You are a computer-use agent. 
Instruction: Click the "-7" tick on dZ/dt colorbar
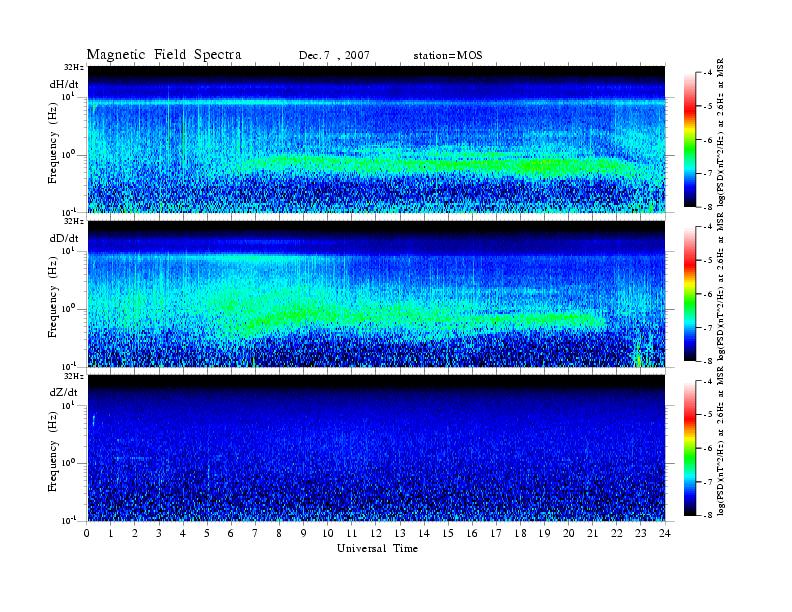point(708,482)
